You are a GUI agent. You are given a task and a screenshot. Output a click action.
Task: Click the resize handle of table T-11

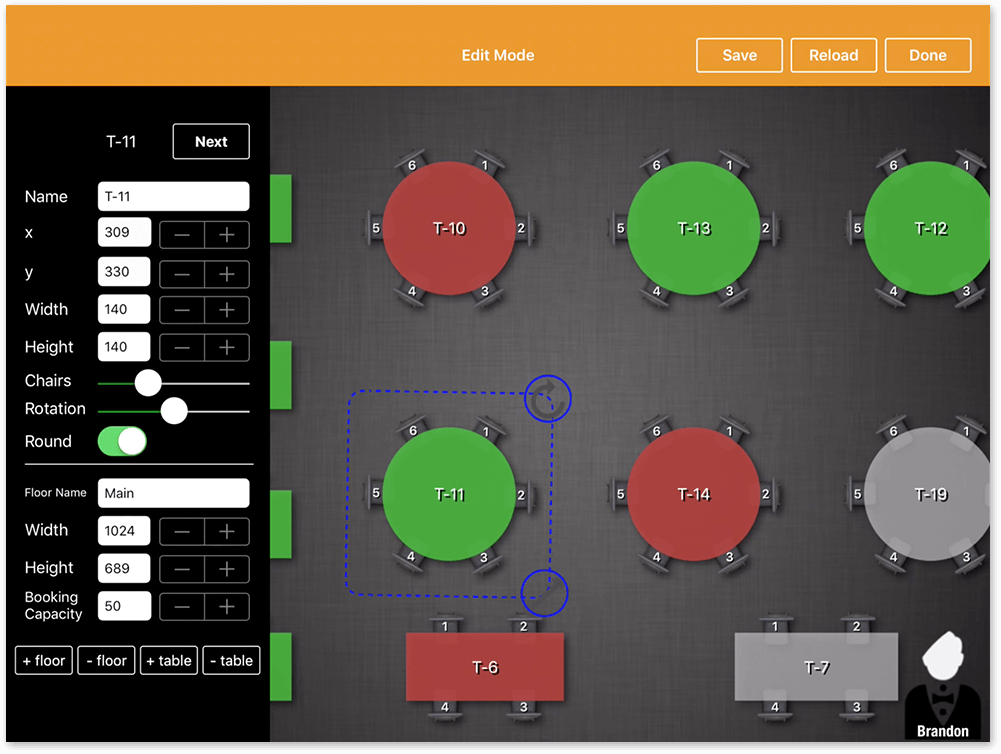(544, 593)
